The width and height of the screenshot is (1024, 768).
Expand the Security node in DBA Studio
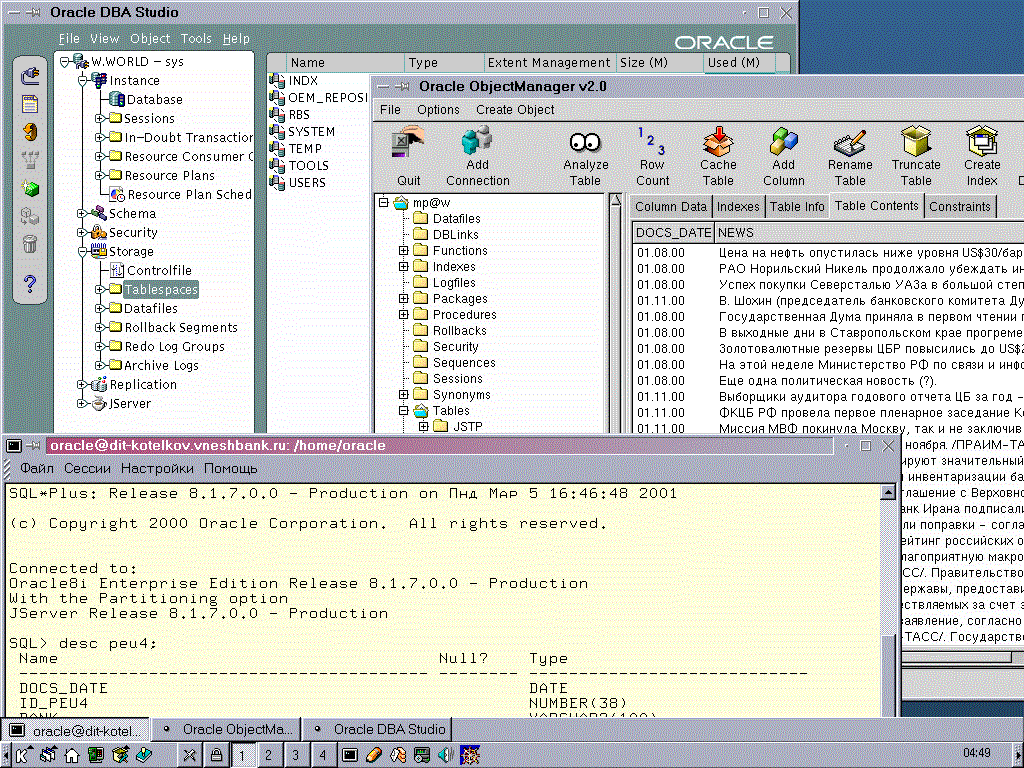point(82,232)
